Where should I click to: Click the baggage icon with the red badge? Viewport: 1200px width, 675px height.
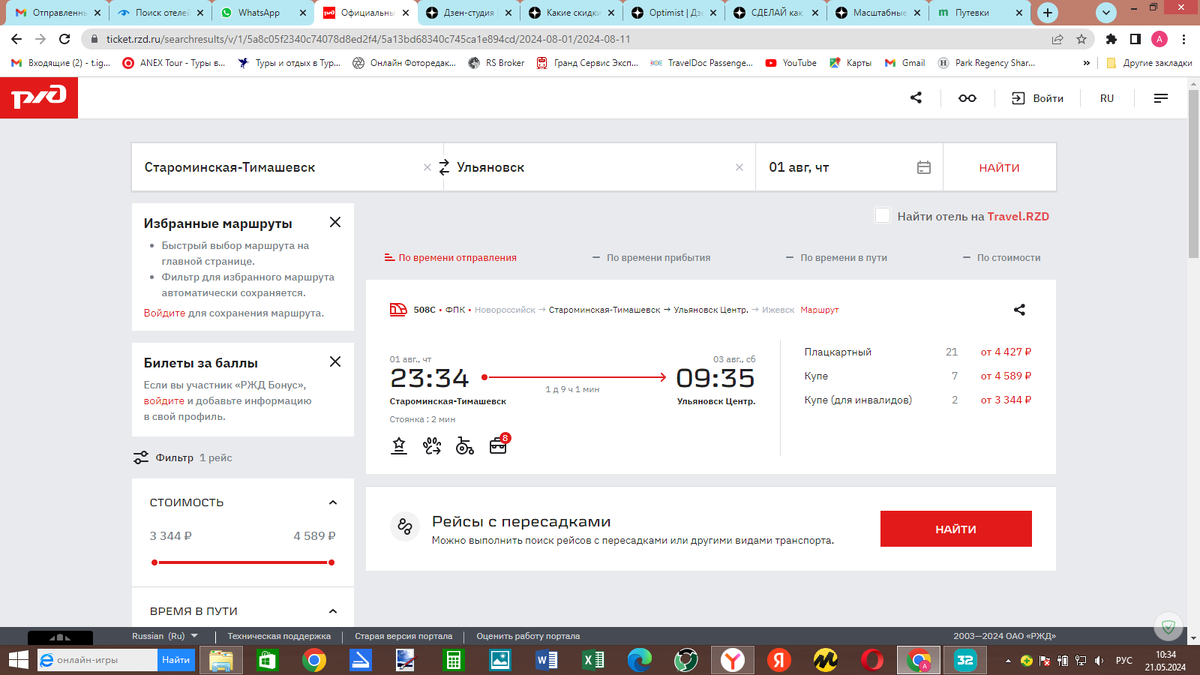click(498, 445)
